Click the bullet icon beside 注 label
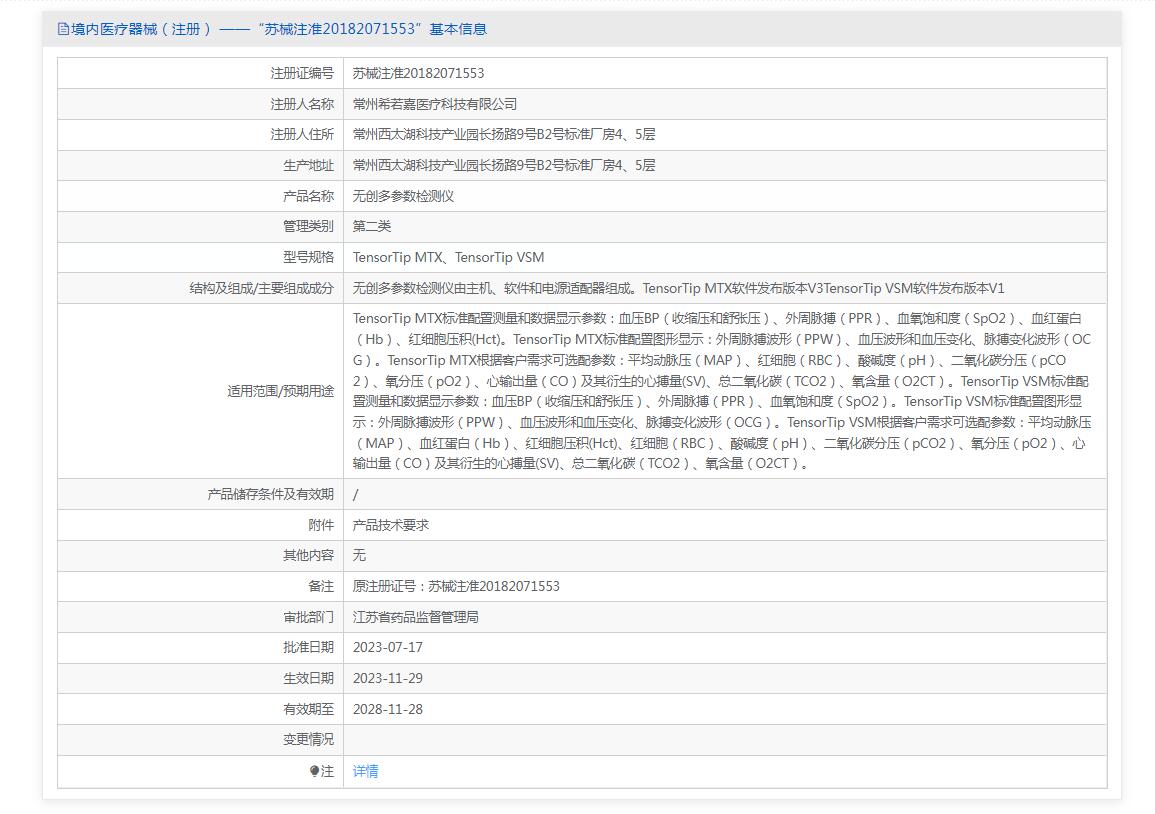The image size is (1155, 814). (x=315, y=771)
